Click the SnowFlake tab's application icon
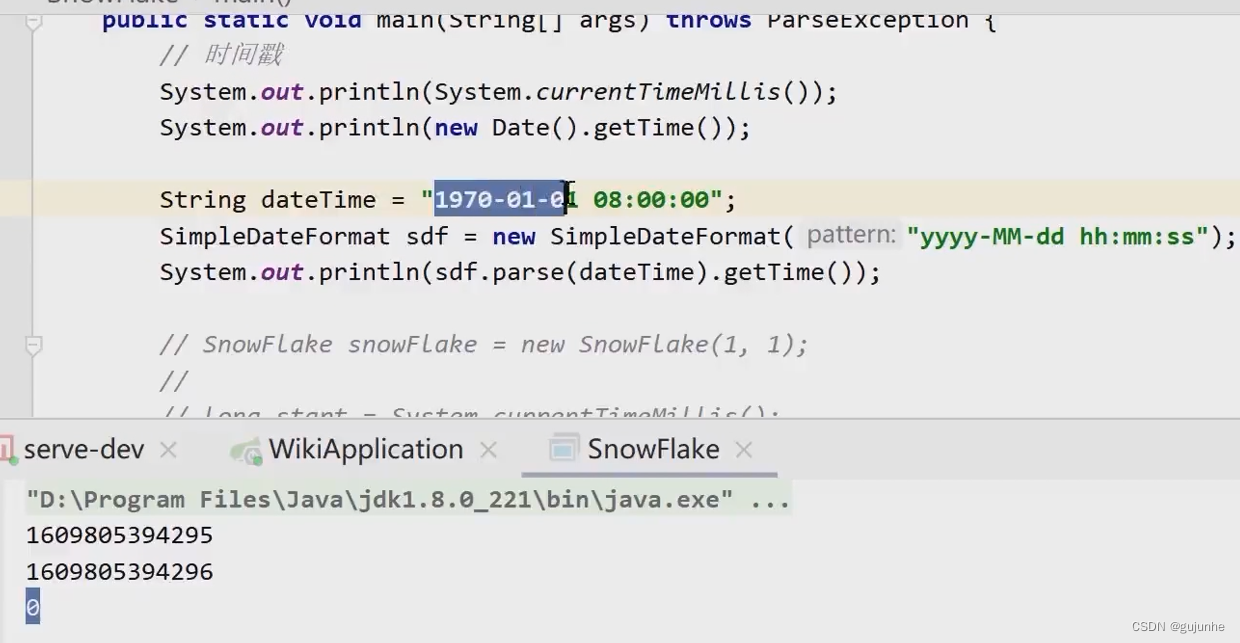This screenshot has height=643, width=1240. 563,450
